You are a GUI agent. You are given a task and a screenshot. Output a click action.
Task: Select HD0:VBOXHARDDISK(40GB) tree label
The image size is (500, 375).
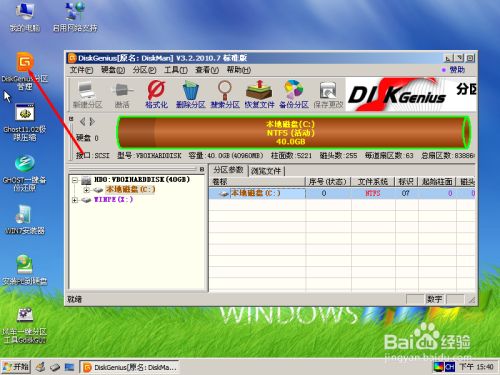(142, 180)
